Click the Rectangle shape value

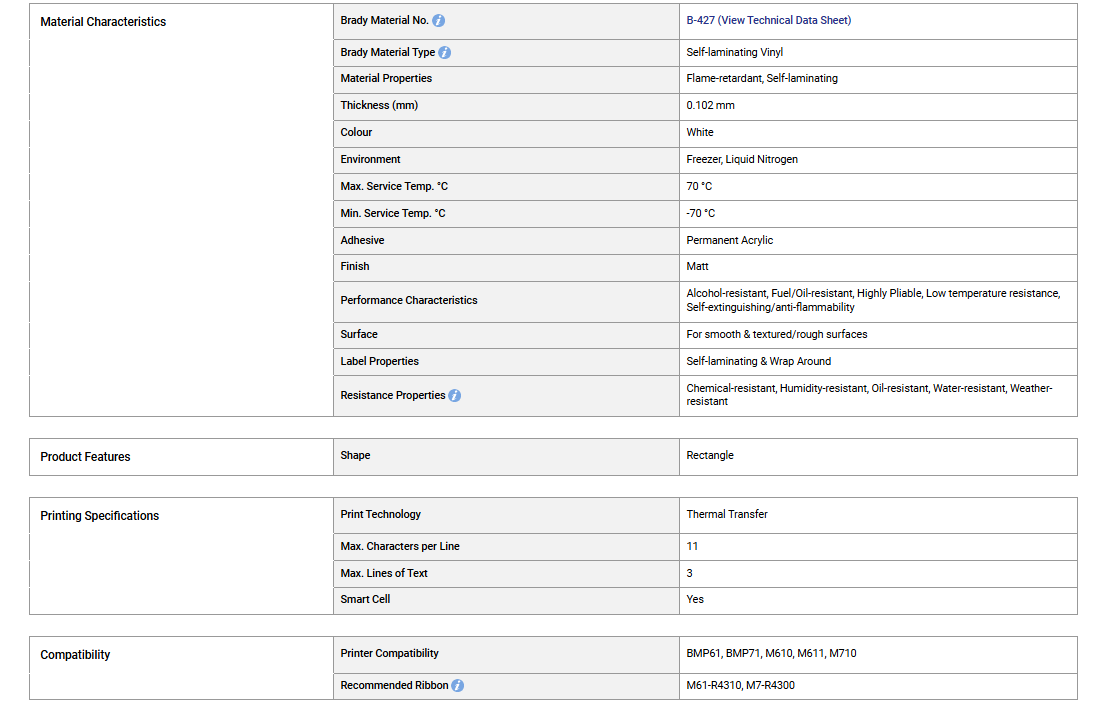pyautogui.click(x=710, y=456)
